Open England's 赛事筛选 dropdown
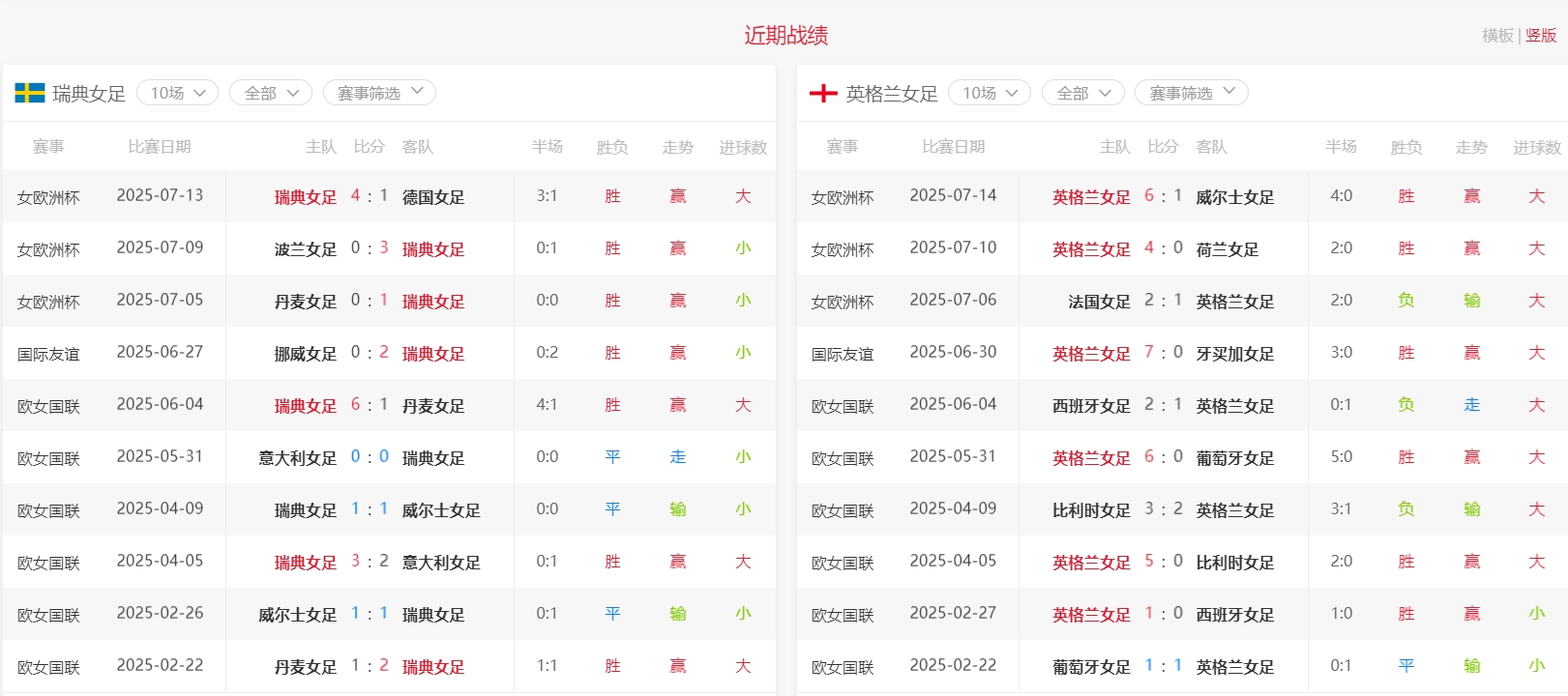The height and width of the screenshot is (696, 1568). coord(1191,93)
